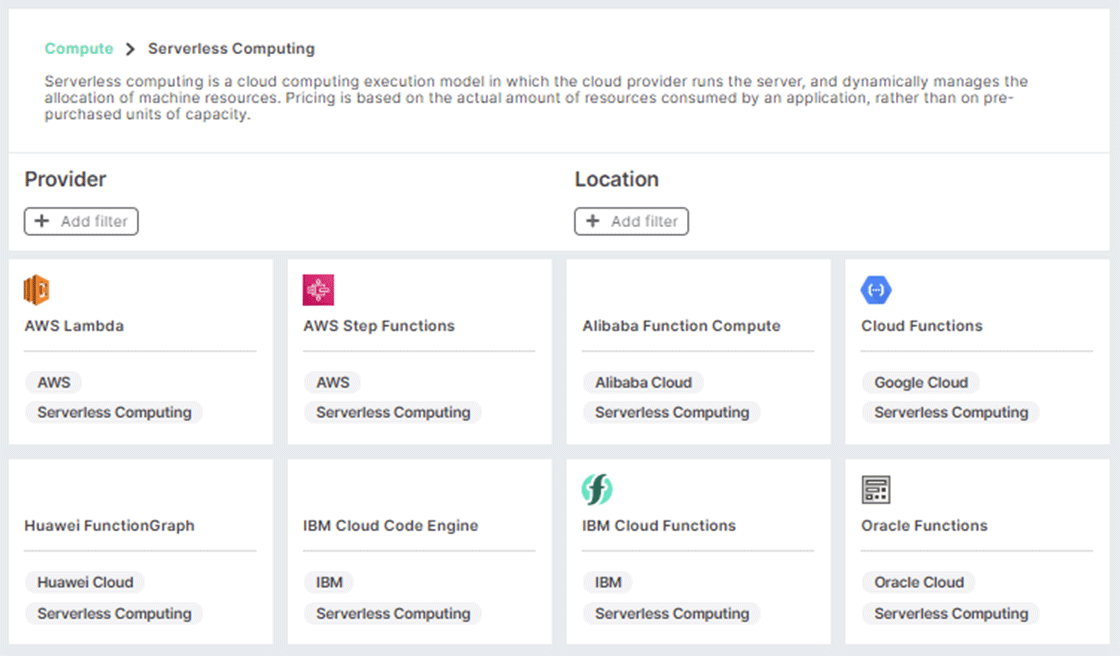Click the Alibaba Cloud provider tag

pos(644,382)
